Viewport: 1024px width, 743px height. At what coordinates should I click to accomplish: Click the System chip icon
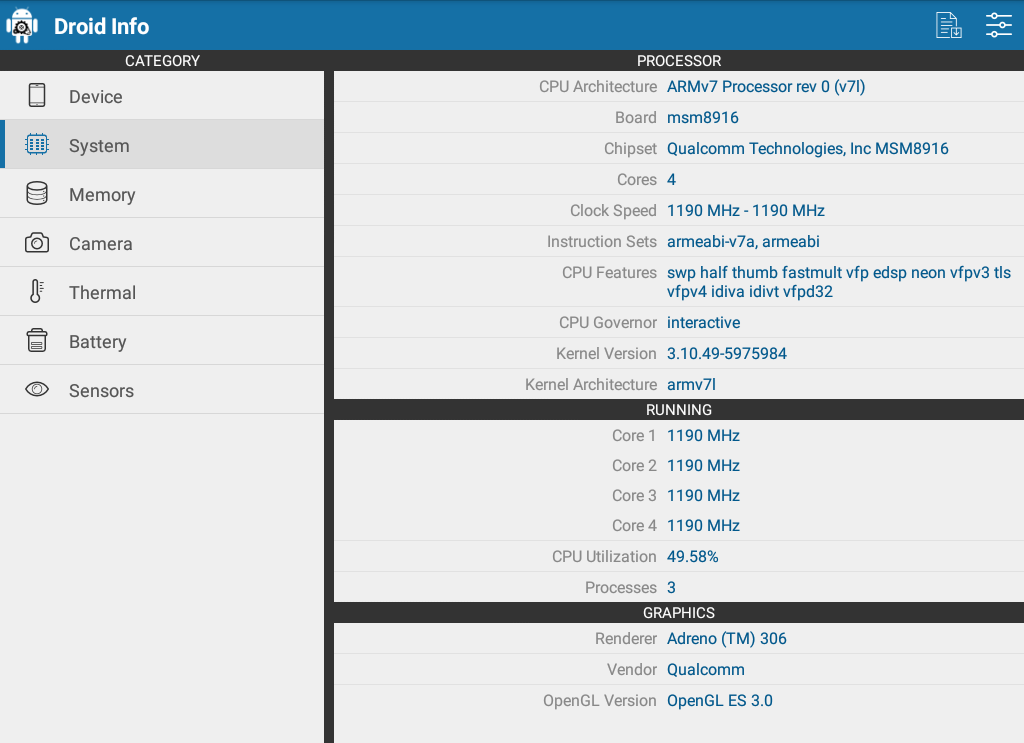[x=37, y=145]
